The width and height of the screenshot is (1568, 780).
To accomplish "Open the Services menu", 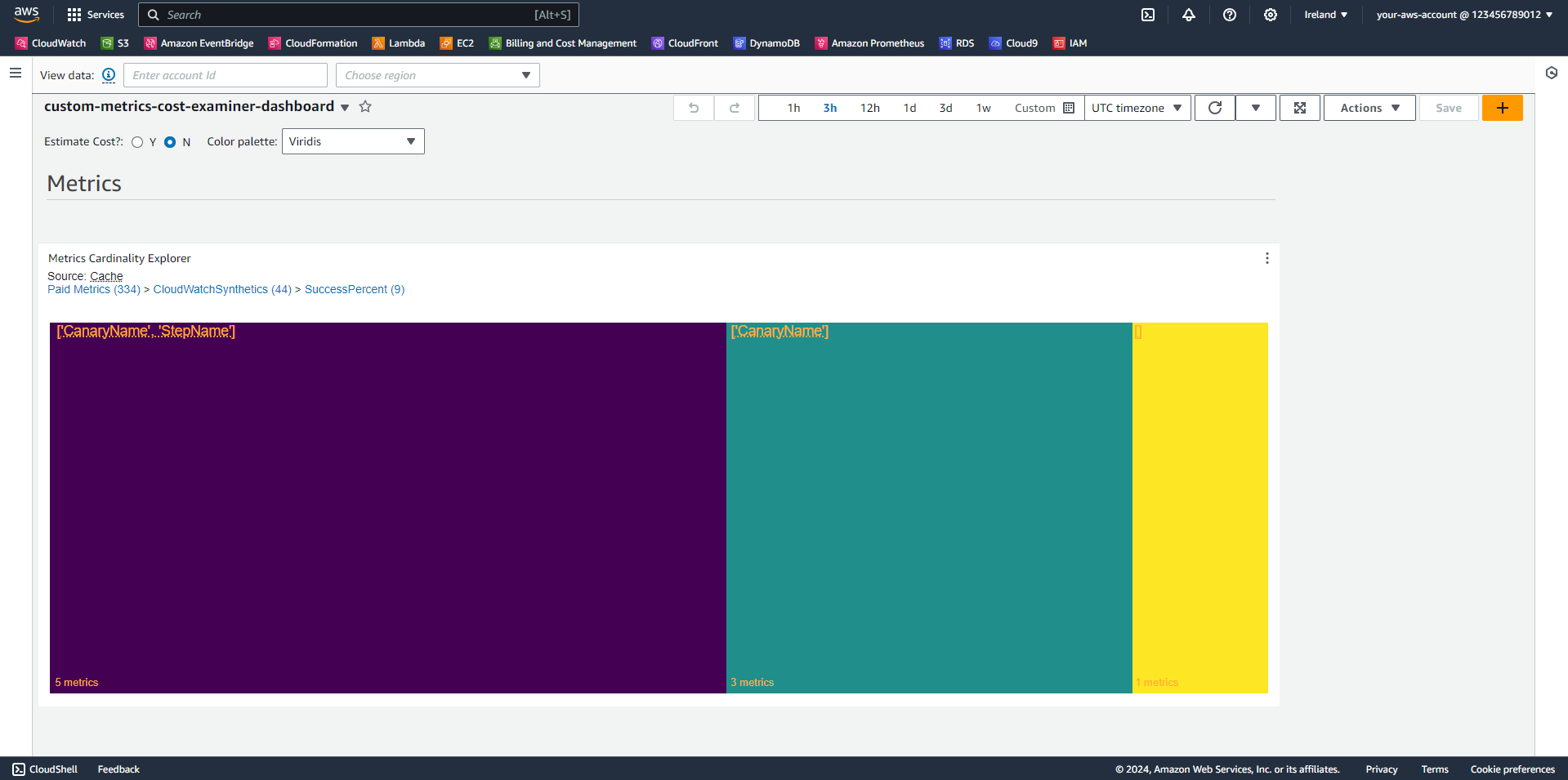I will (x=96, y=14).
